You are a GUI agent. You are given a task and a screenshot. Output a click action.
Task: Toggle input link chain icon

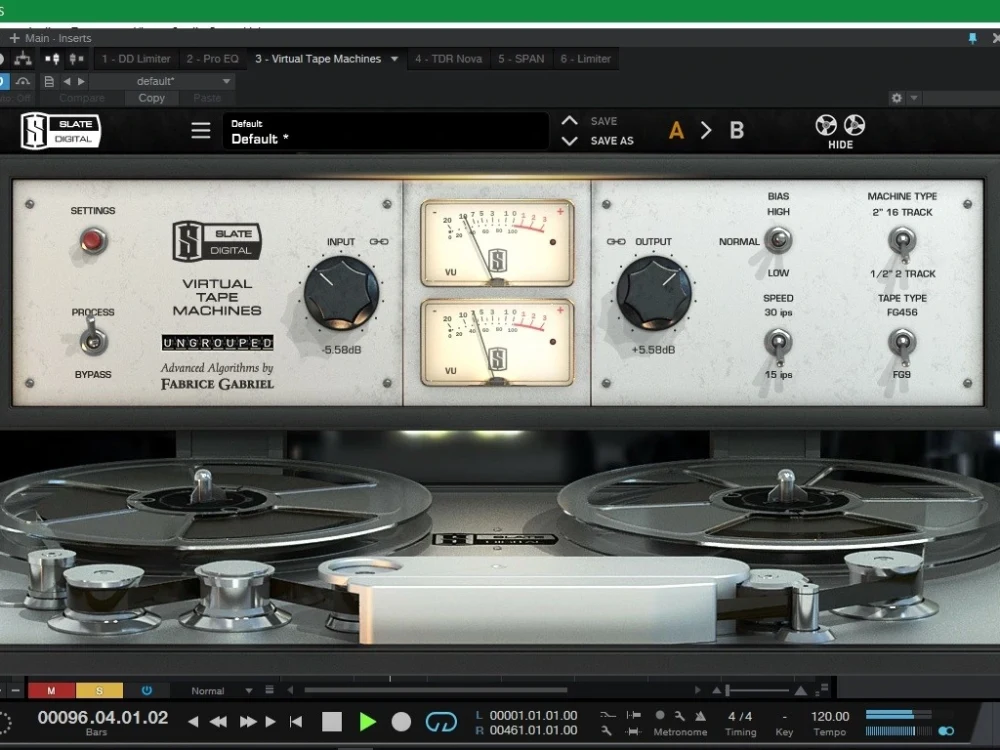click(x=379, y=242)
